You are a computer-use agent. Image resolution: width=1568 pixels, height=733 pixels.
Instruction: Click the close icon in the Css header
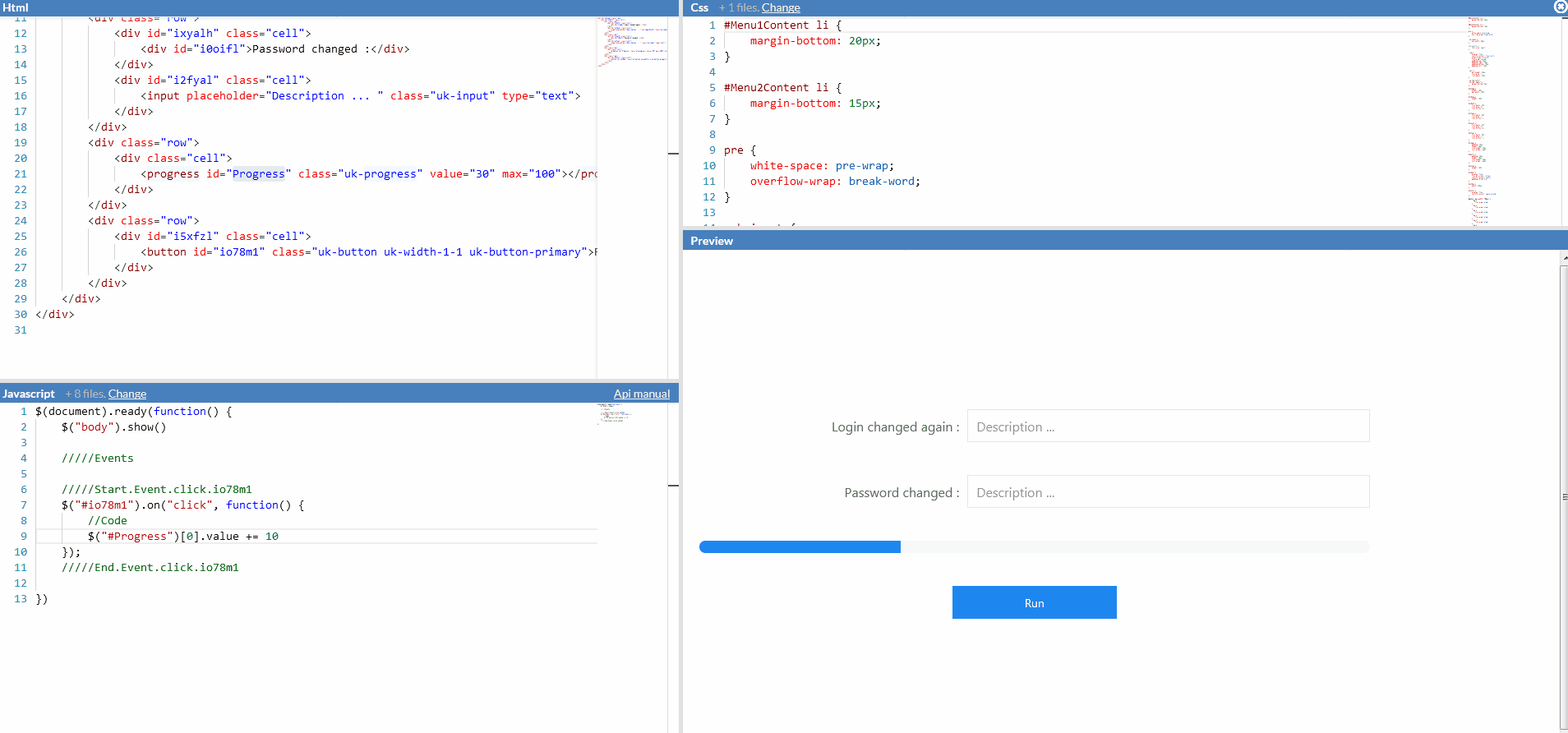pos(1560,7)
